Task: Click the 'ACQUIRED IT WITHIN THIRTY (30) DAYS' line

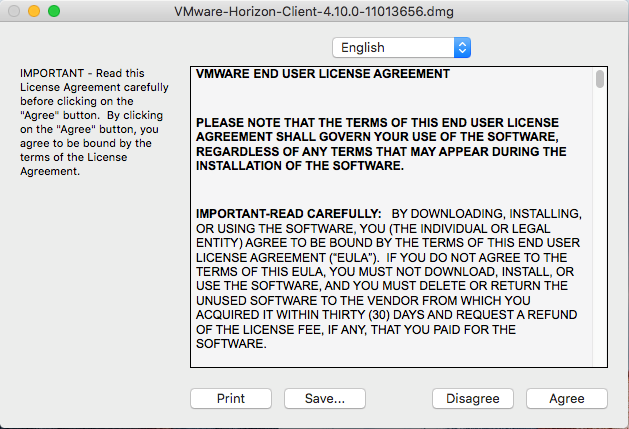Action: [386, 315]
